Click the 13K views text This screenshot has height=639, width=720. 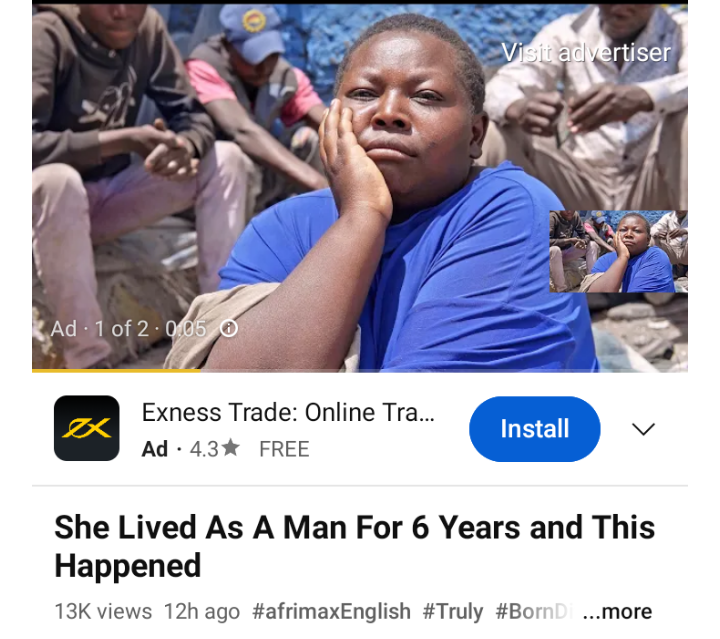(x=103, y=611)
